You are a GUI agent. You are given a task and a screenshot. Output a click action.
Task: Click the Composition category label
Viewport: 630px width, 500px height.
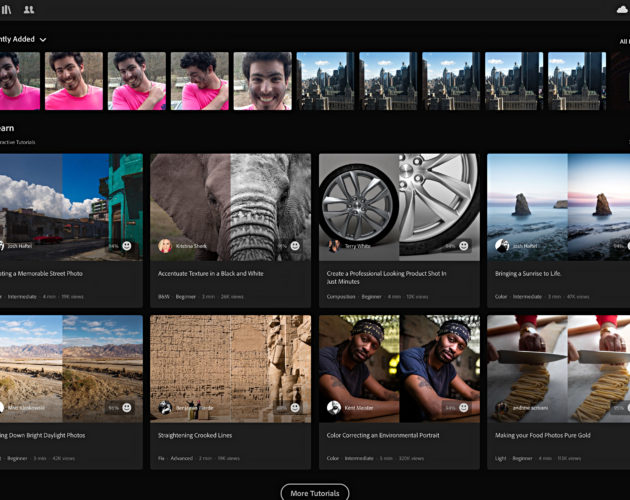point(341,297)
